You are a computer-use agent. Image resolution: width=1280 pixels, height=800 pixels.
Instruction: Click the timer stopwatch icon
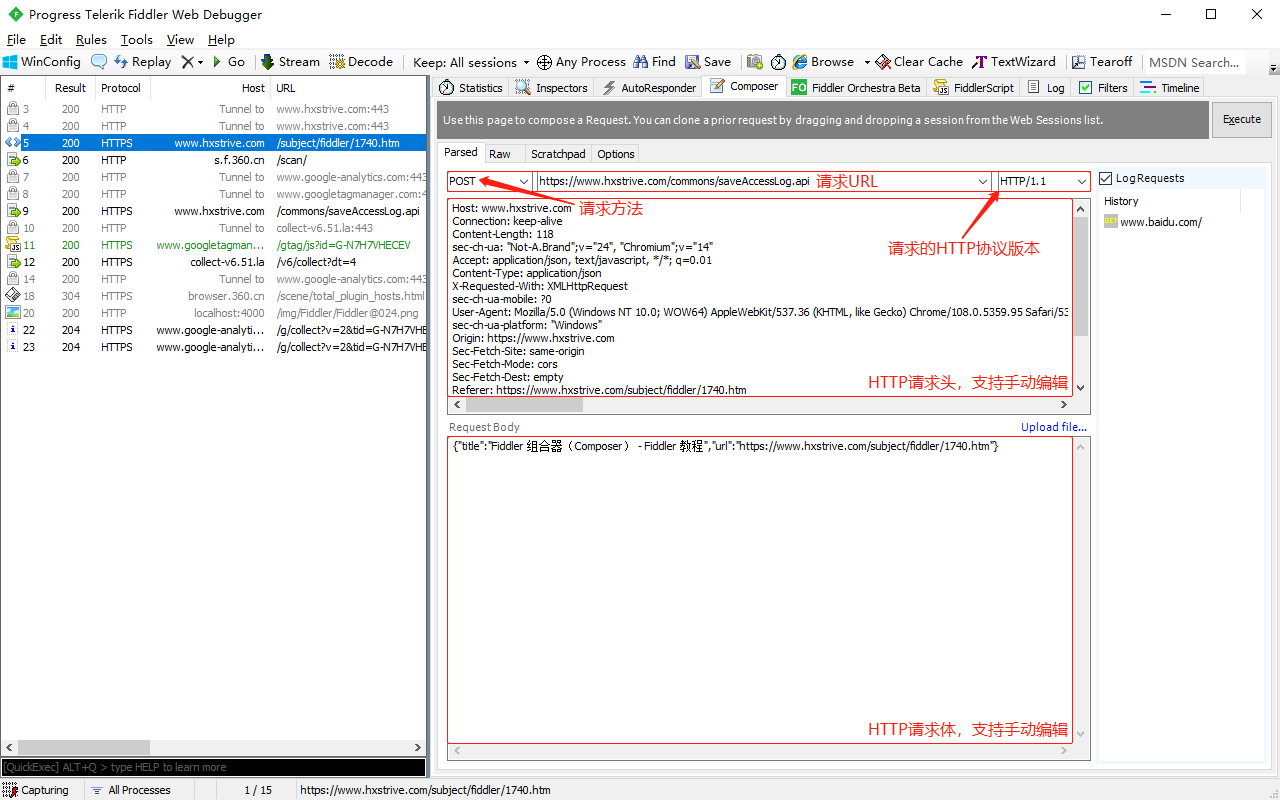click(779, 62)
